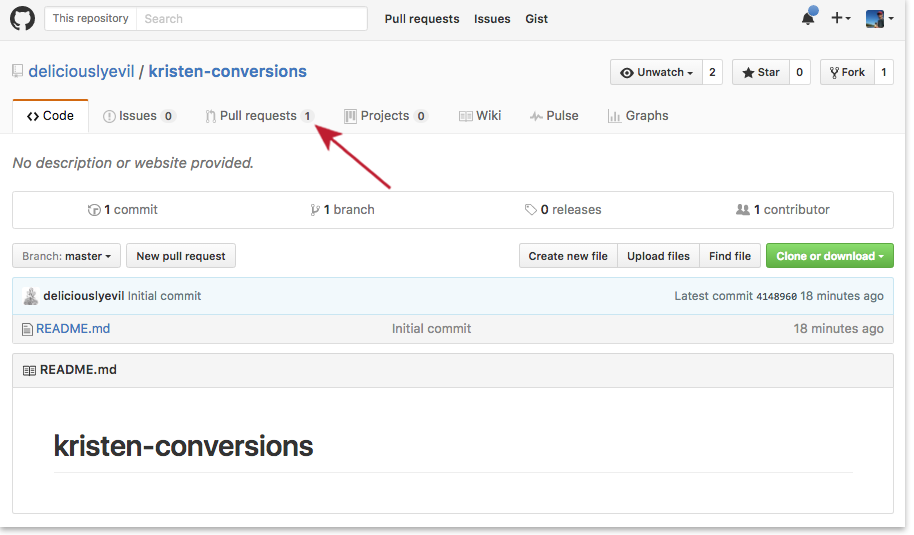View watchers count 2
The image size is (914, 535).
(712, 72)
